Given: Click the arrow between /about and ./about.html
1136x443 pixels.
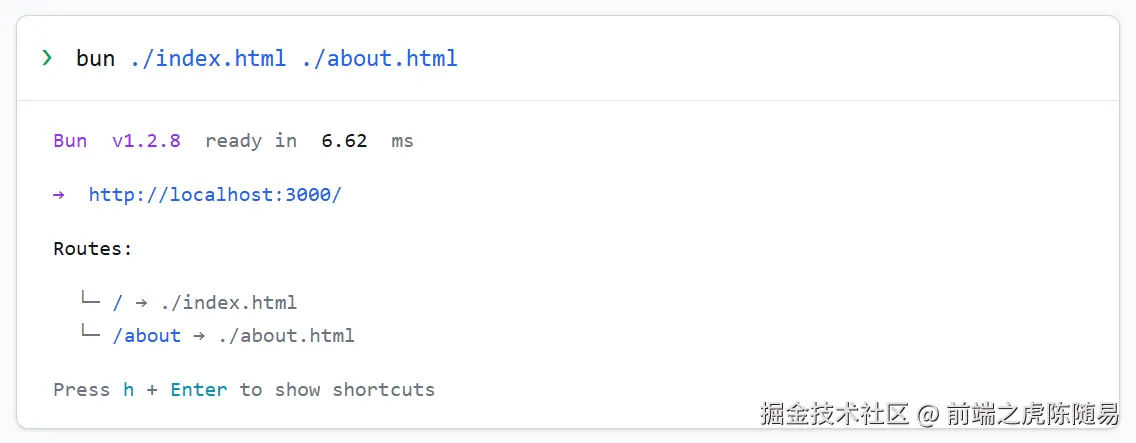Looking at the screenshot, I should (x=199, y=336).
